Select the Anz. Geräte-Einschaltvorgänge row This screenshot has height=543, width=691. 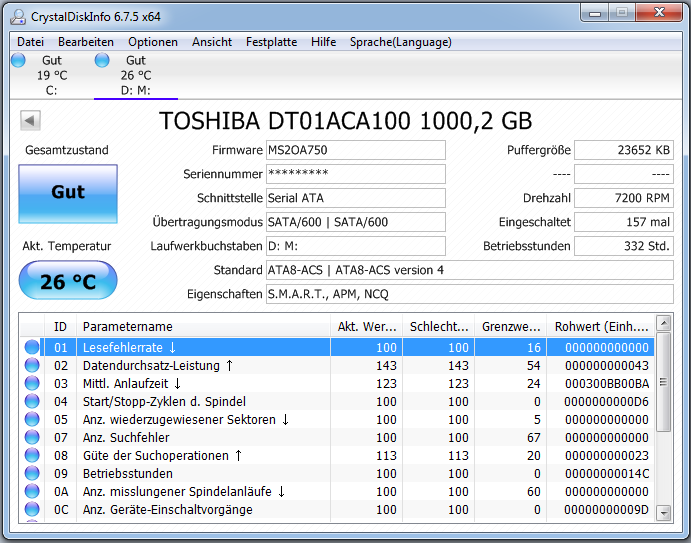[337, 510]
